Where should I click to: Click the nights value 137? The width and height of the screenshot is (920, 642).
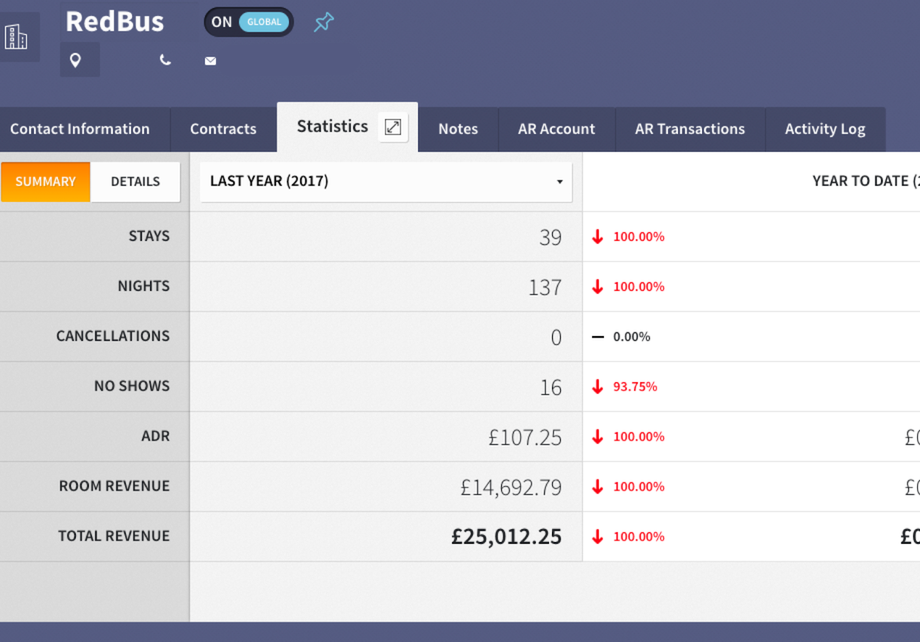(545, 288)
